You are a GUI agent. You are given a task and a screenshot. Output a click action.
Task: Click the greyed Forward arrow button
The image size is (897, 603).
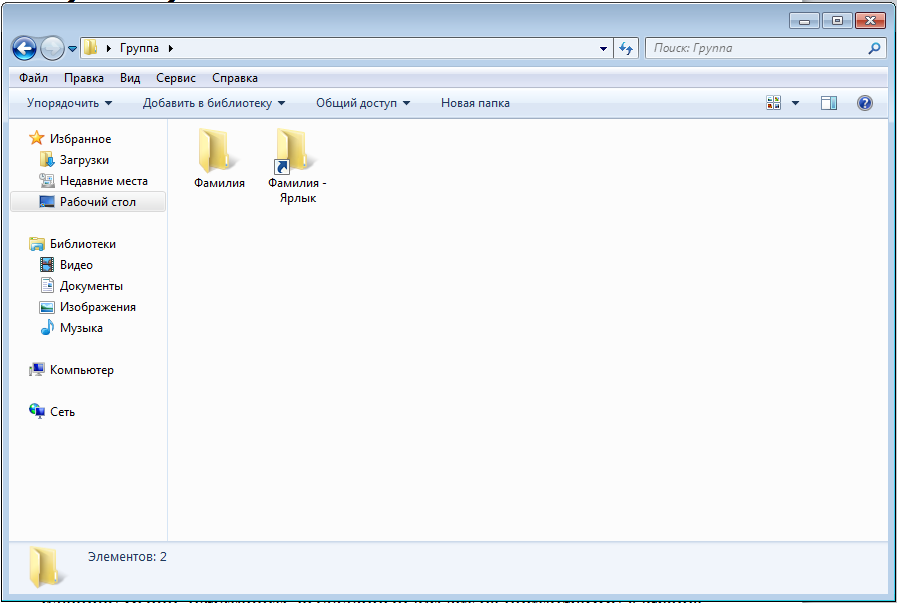[x=53, y=49]
